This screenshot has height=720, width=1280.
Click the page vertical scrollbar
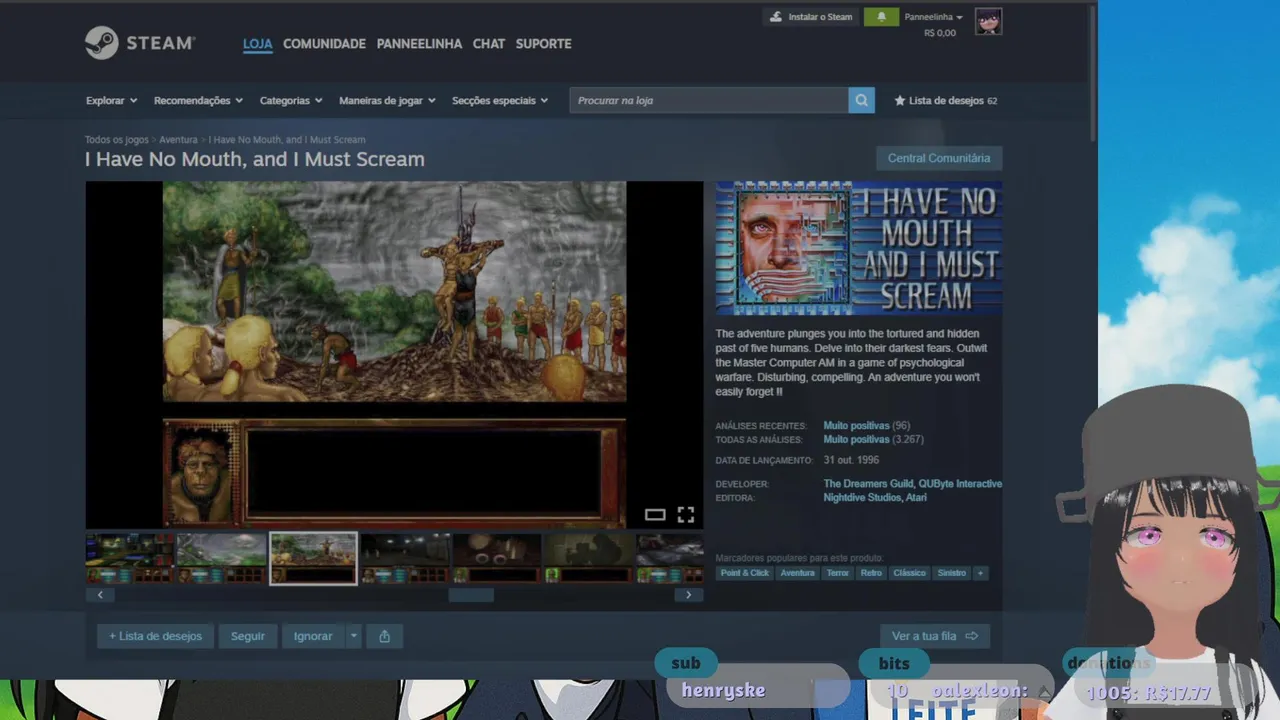1092,75
